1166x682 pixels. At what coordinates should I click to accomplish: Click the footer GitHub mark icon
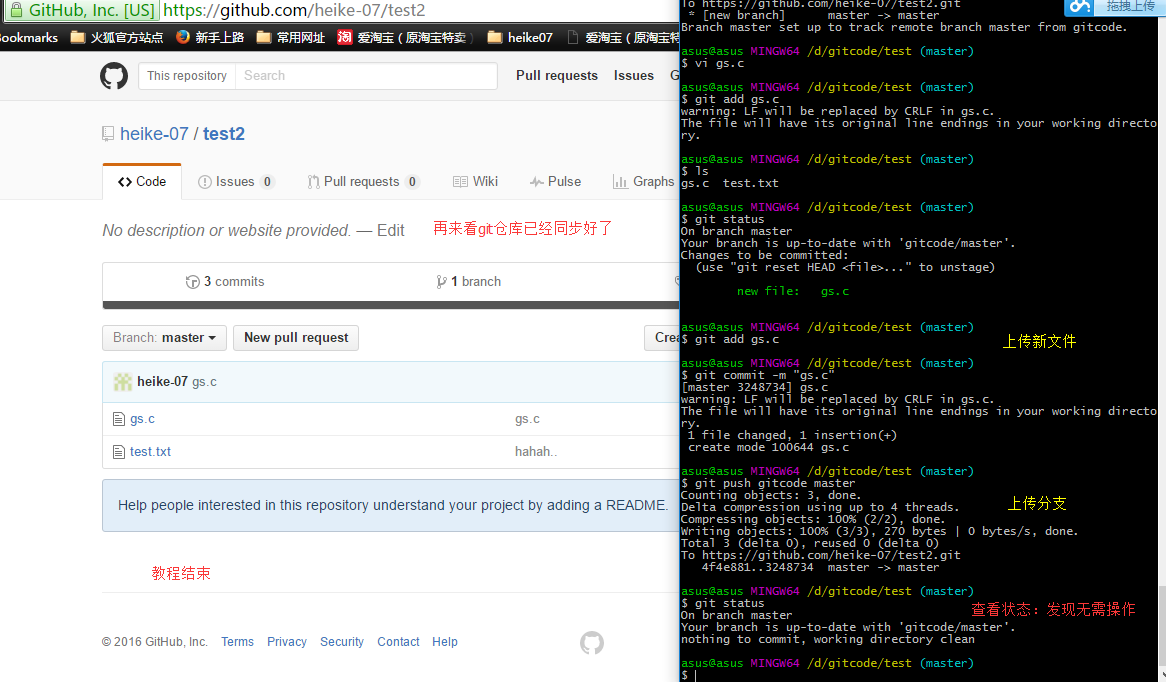pos(592,643)
